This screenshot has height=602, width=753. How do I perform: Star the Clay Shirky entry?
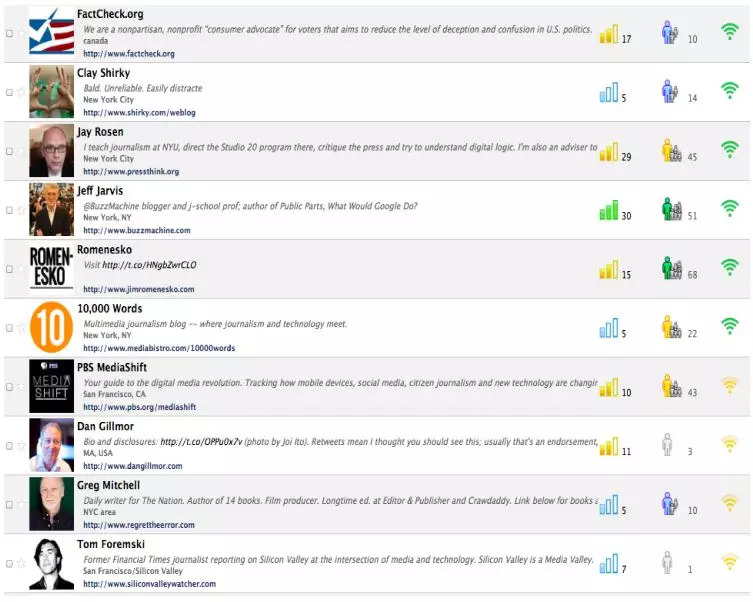click(21, 92)
